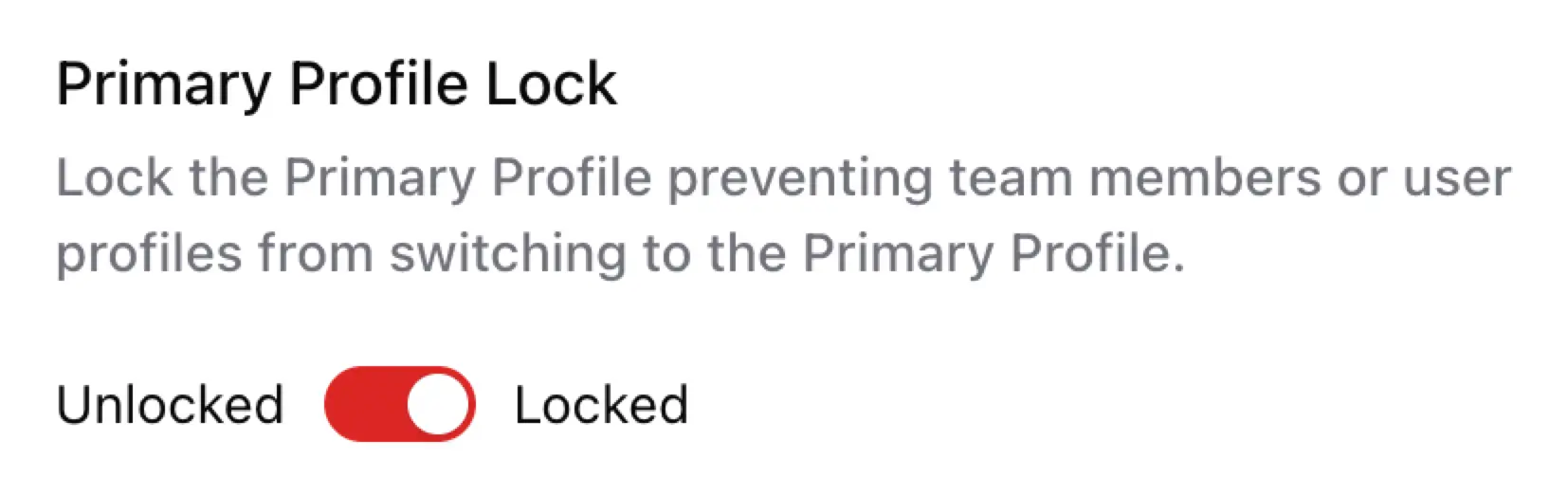Click the words "to the" in the description
The height and width of the screenshot is (497, 1568).
[713, 252]
